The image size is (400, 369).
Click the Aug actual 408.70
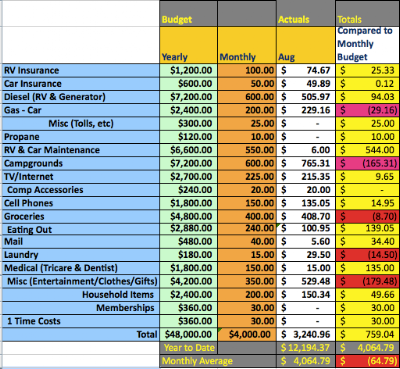point(306,217)
